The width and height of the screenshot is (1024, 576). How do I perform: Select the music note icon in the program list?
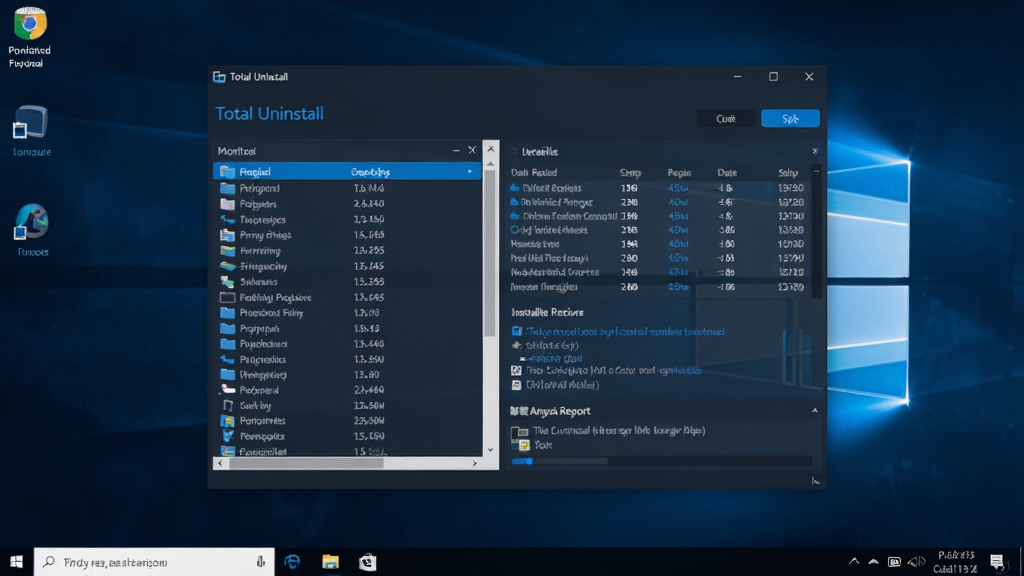227,406
